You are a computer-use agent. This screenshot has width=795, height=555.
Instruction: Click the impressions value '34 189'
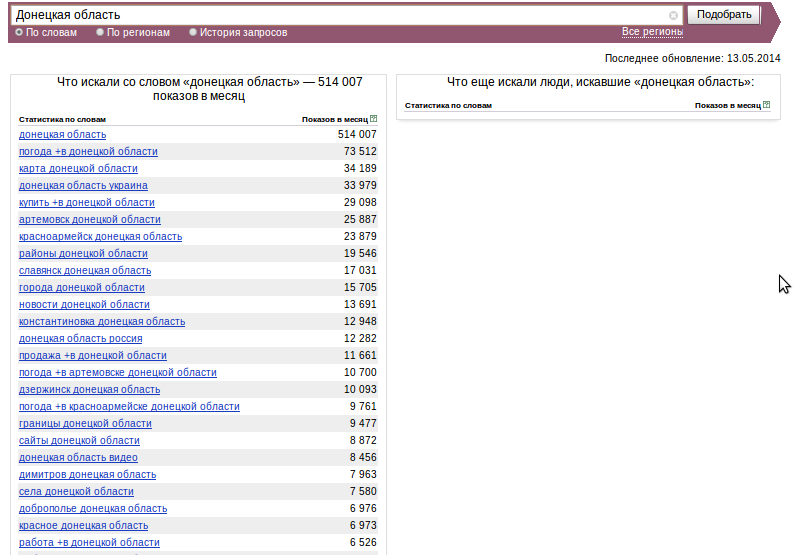pyautogui.click(x=360, y=168)
